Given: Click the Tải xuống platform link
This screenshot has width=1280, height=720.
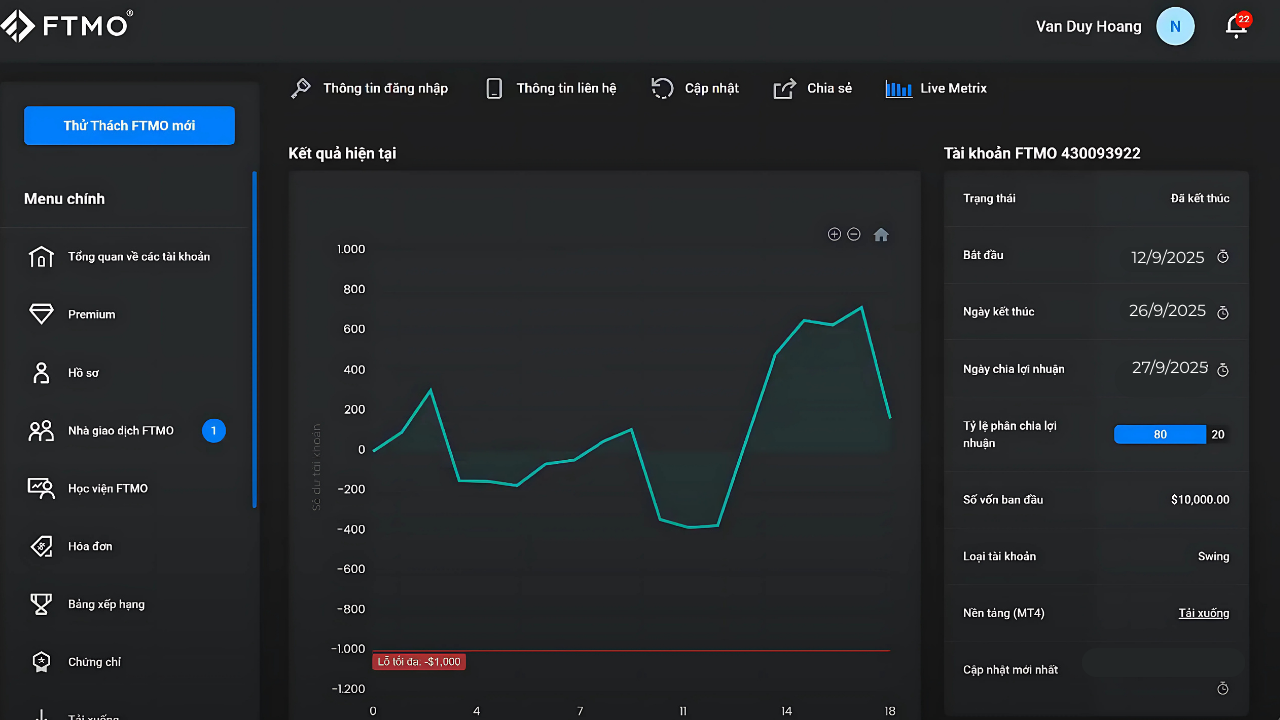Looking at the screenshot, I should pos(1203,613).
